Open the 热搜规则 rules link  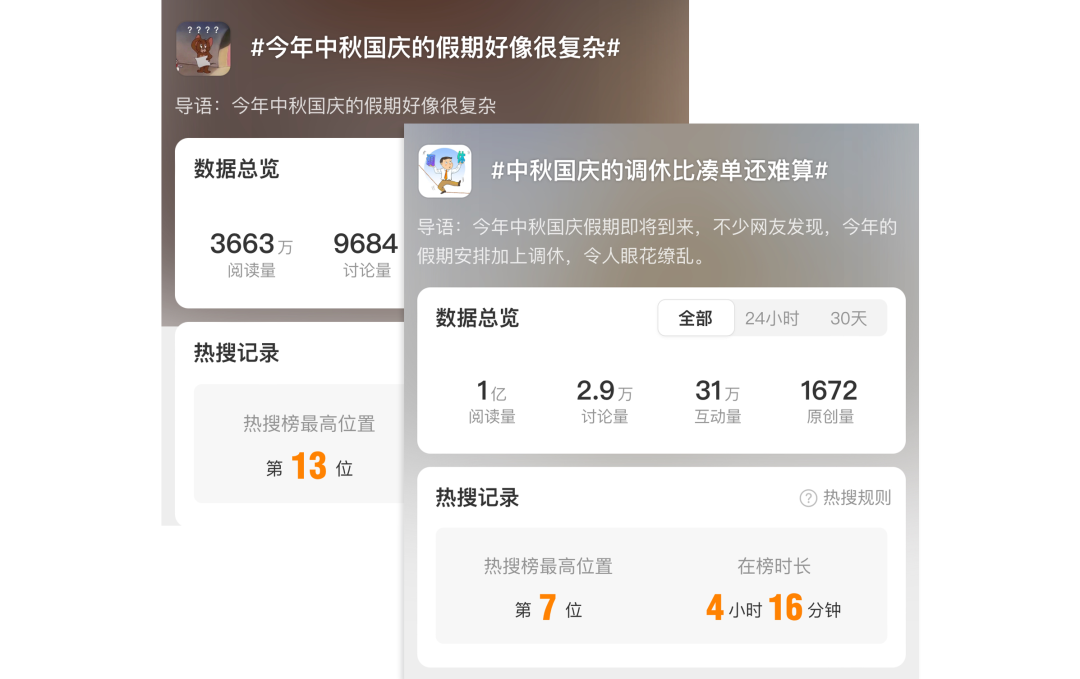point(857,498)
